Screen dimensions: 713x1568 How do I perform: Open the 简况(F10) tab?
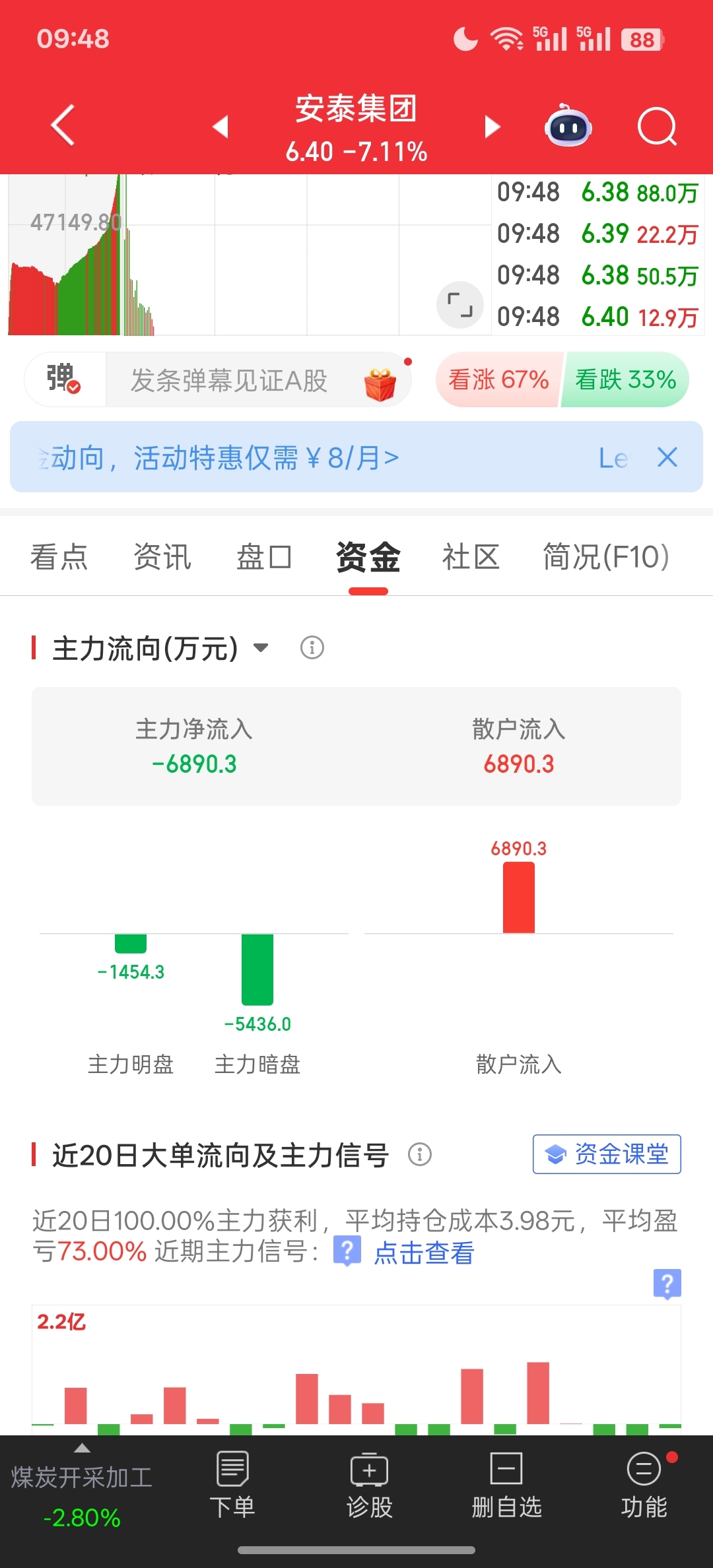pyautogui.click(x=605, y=557)
